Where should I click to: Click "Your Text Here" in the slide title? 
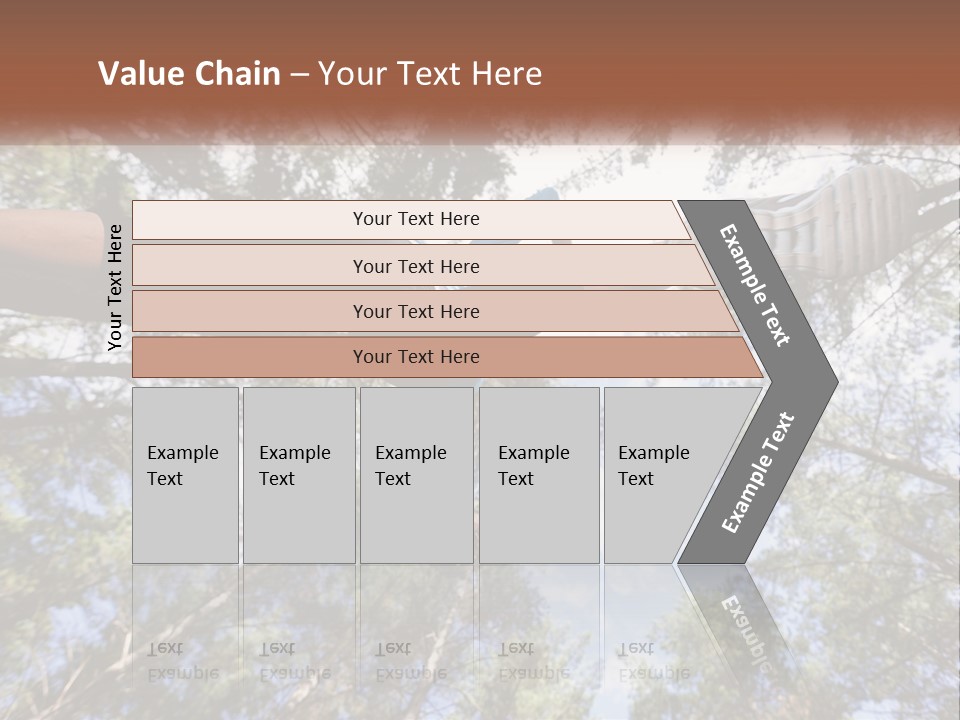coord(430,74)
